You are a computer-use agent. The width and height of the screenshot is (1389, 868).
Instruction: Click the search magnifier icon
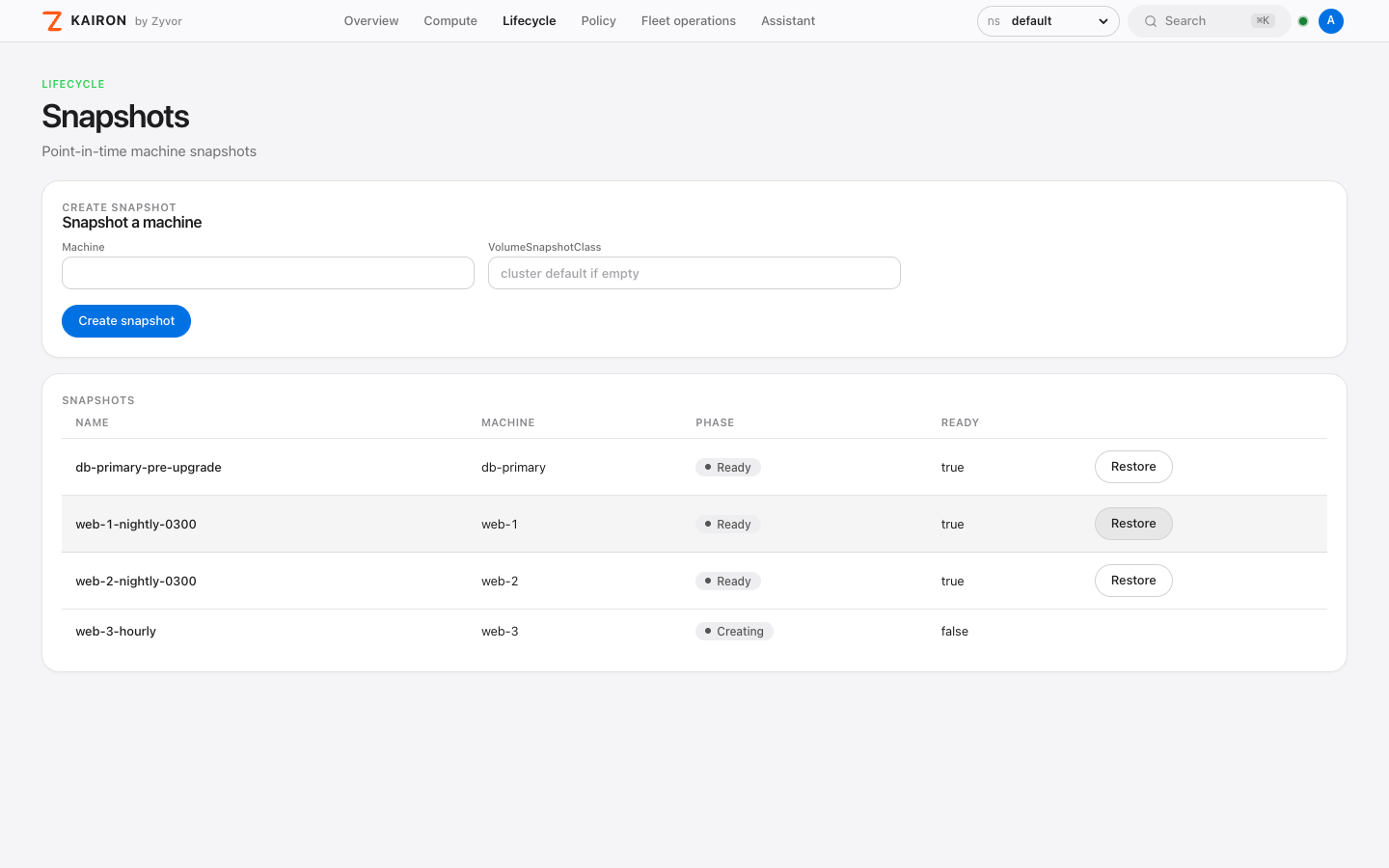1151,21
